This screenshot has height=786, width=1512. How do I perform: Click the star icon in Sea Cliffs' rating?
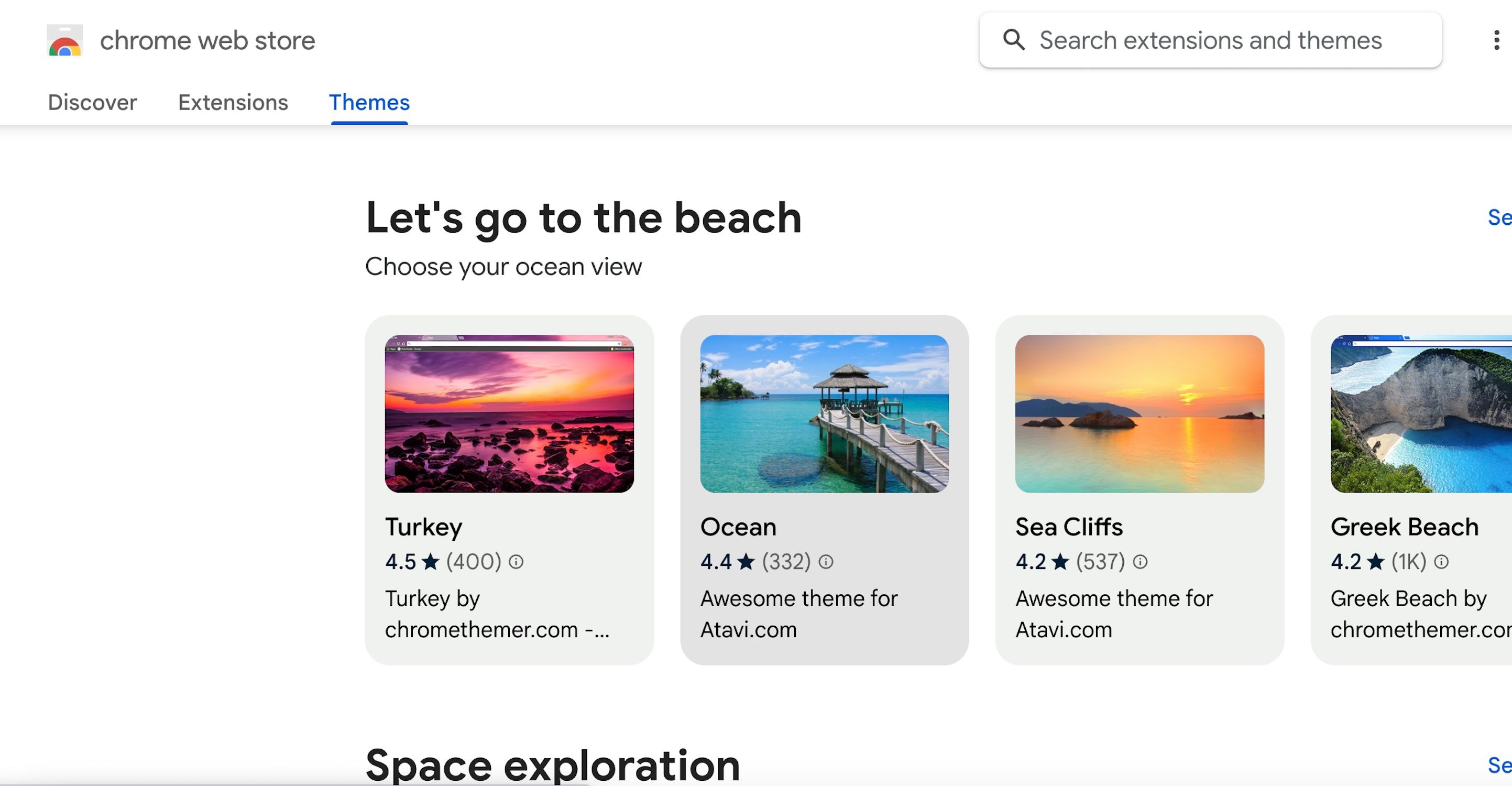1060,561
